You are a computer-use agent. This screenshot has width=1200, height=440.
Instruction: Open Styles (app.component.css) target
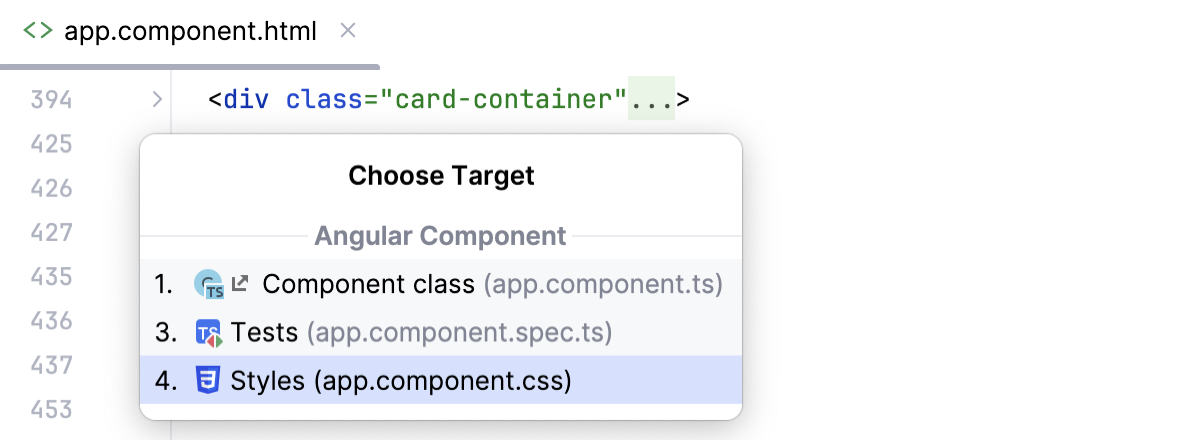coord(400,380)
